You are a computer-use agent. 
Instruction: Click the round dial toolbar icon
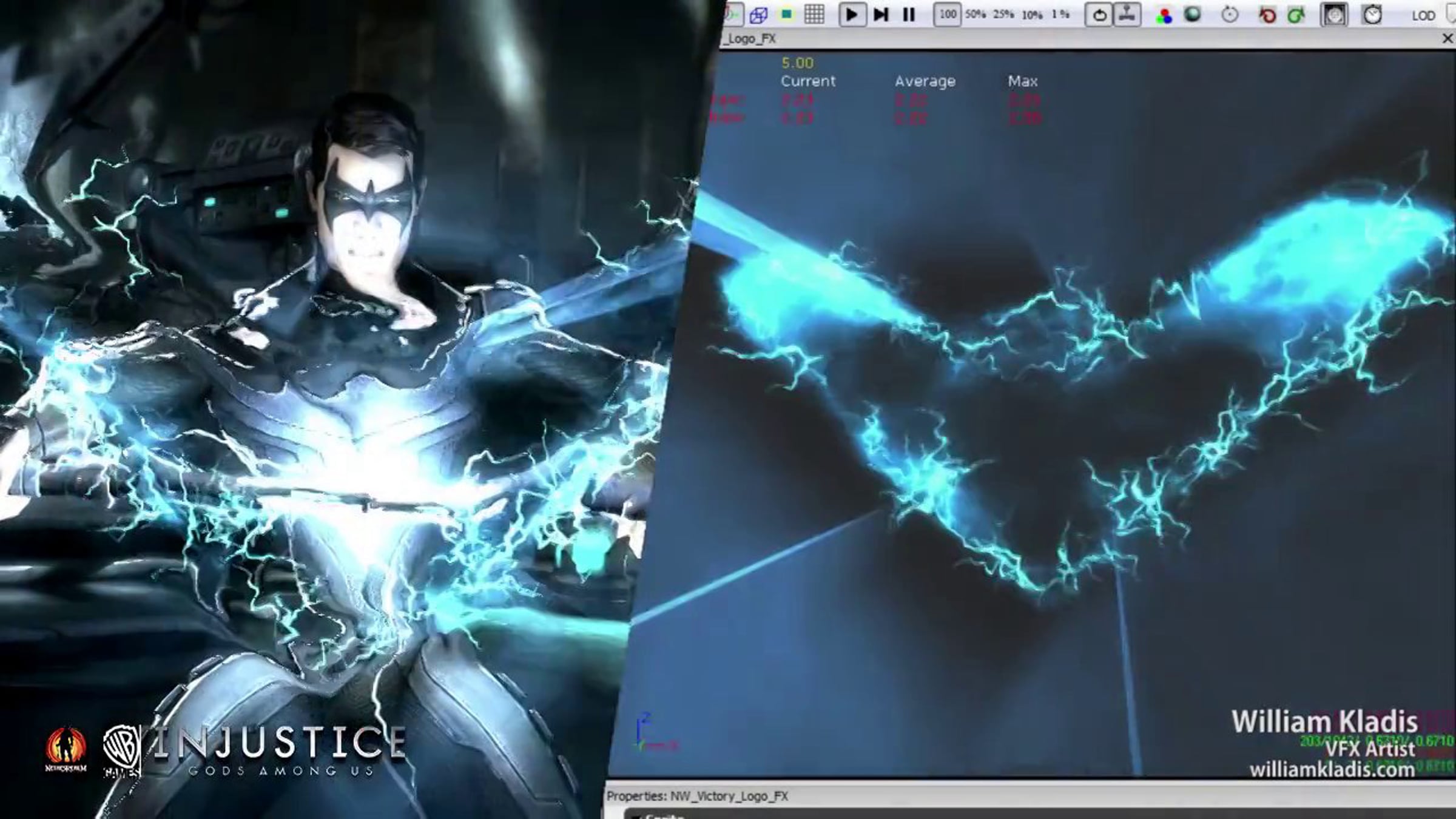coord(1230,15)
